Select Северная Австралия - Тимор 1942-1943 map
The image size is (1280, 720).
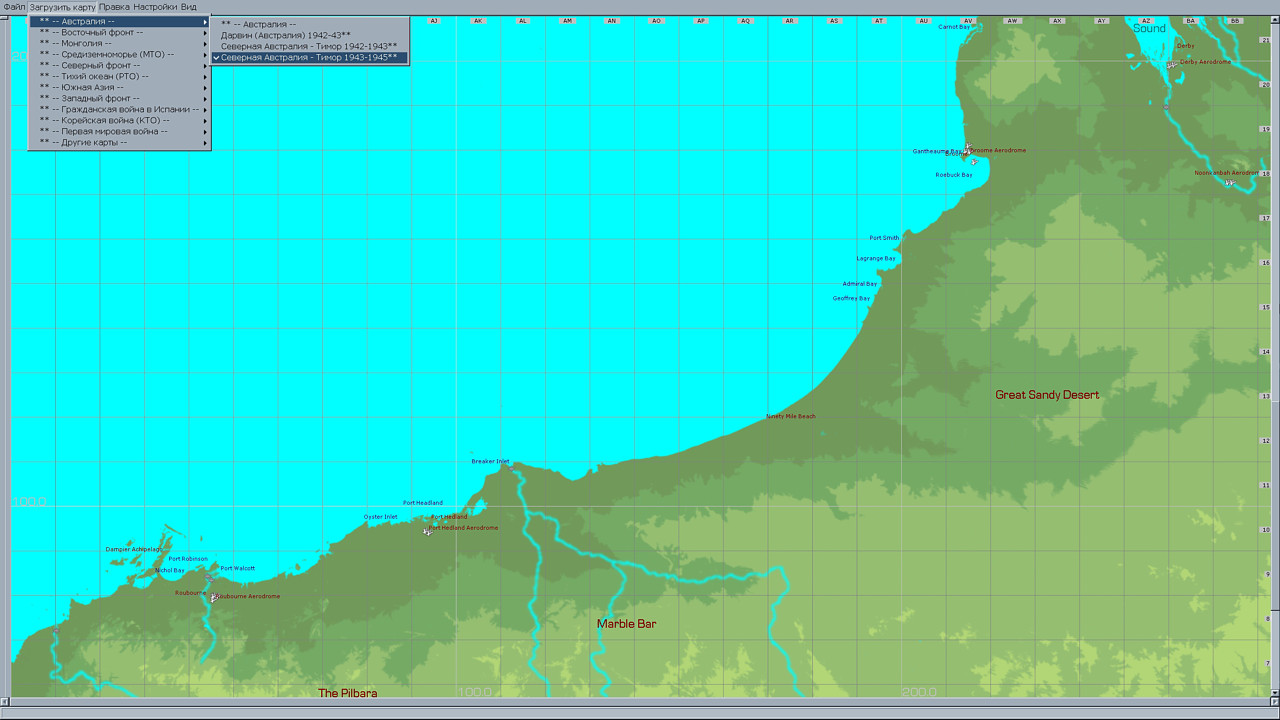tap(310, 46)
